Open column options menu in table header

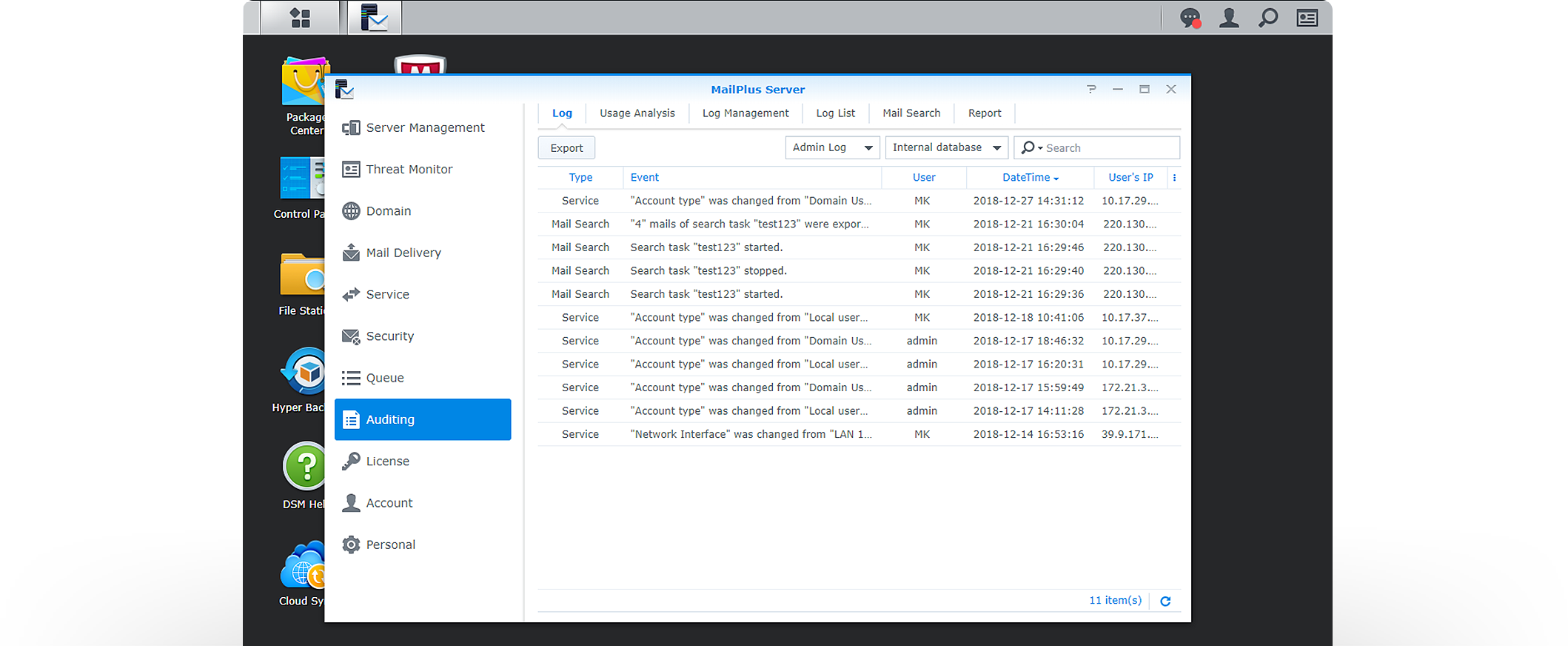1174,178
